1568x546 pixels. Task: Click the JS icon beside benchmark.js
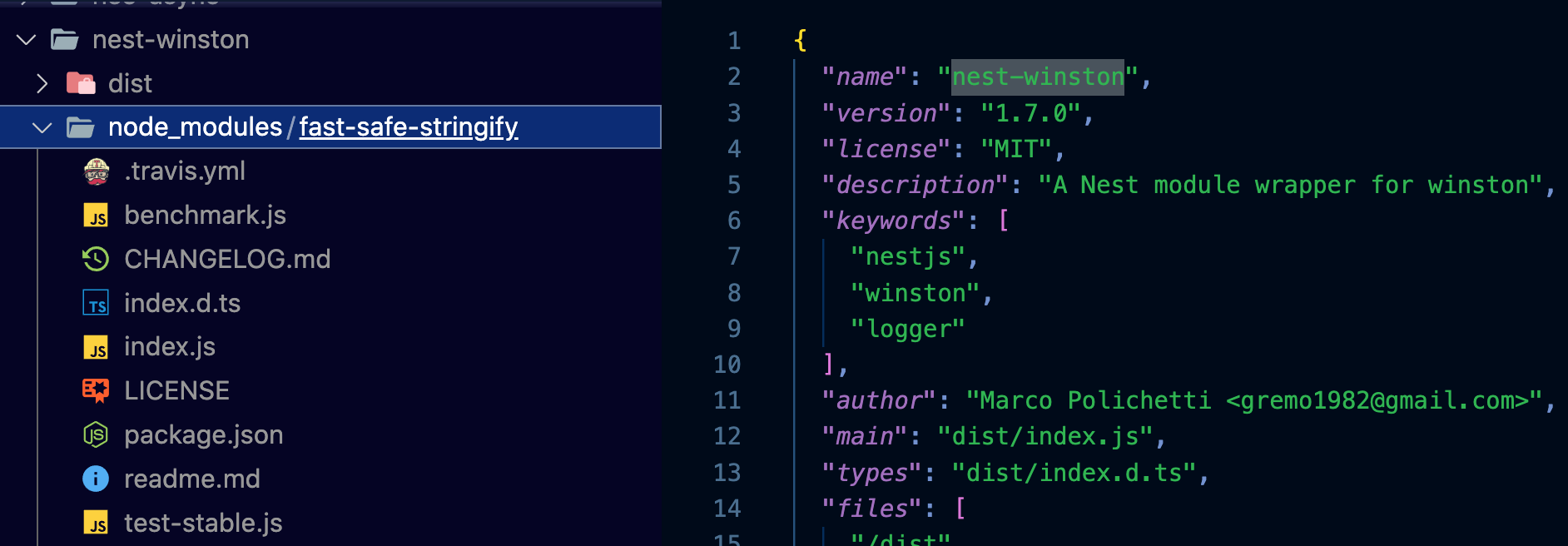(x=97, y=216)
